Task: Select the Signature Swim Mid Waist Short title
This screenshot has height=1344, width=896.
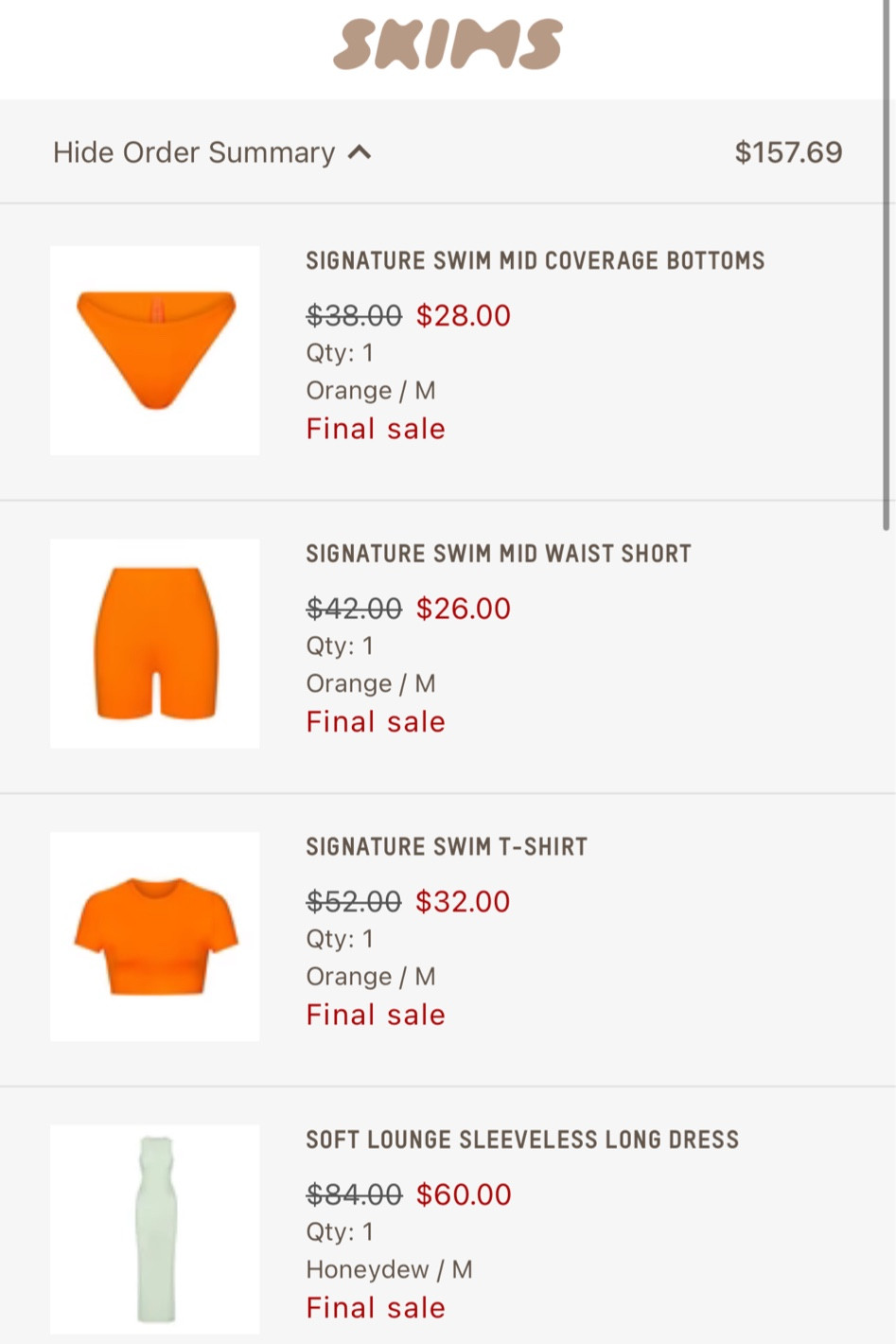Action: 498,554
